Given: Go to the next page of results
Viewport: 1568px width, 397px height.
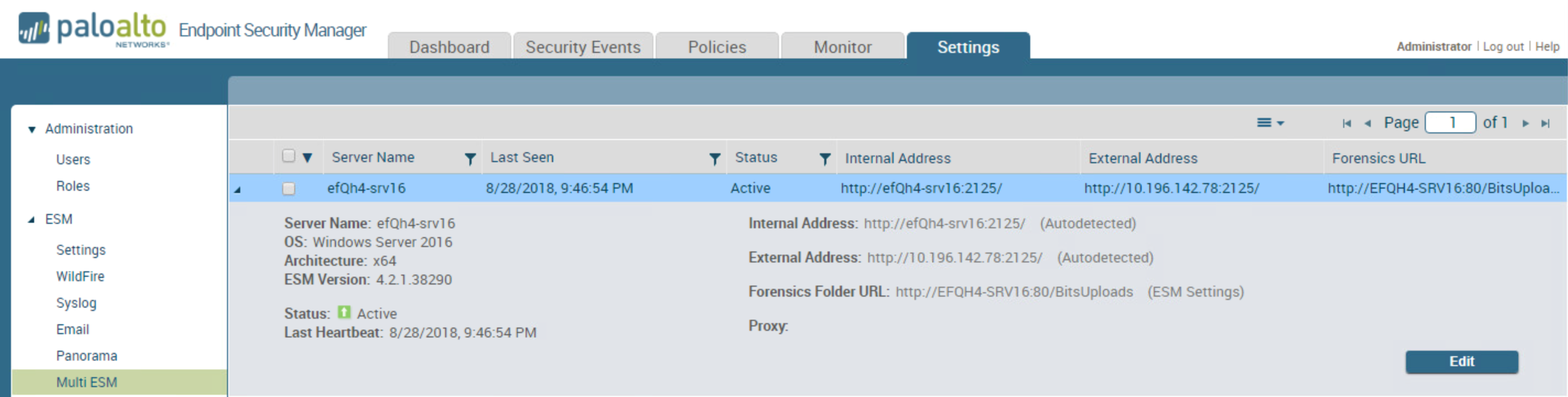Looking at the screenshot, I should [x=1526, y=124].
